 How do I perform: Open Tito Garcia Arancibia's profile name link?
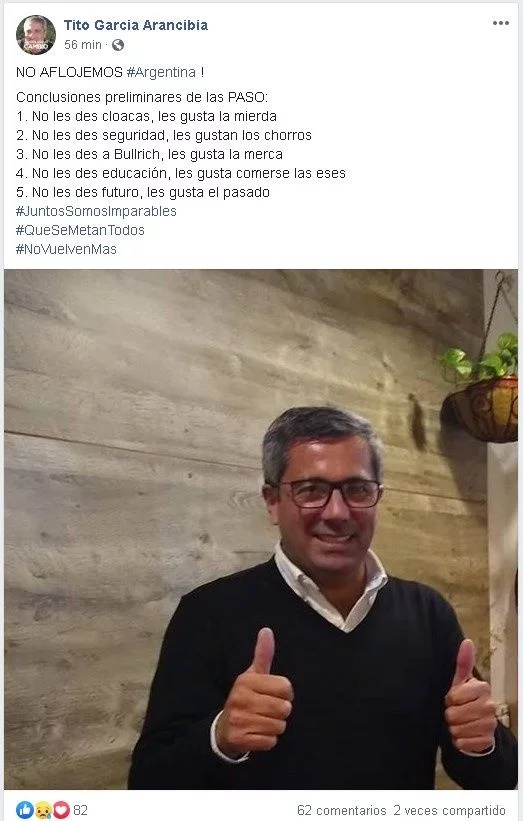tap(136, 25)
